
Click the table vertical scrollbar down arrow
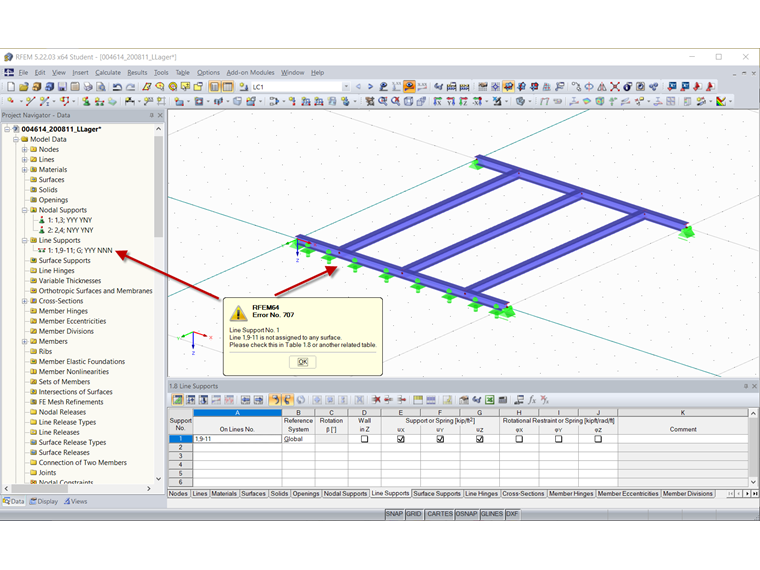click(x=753, y=482)
